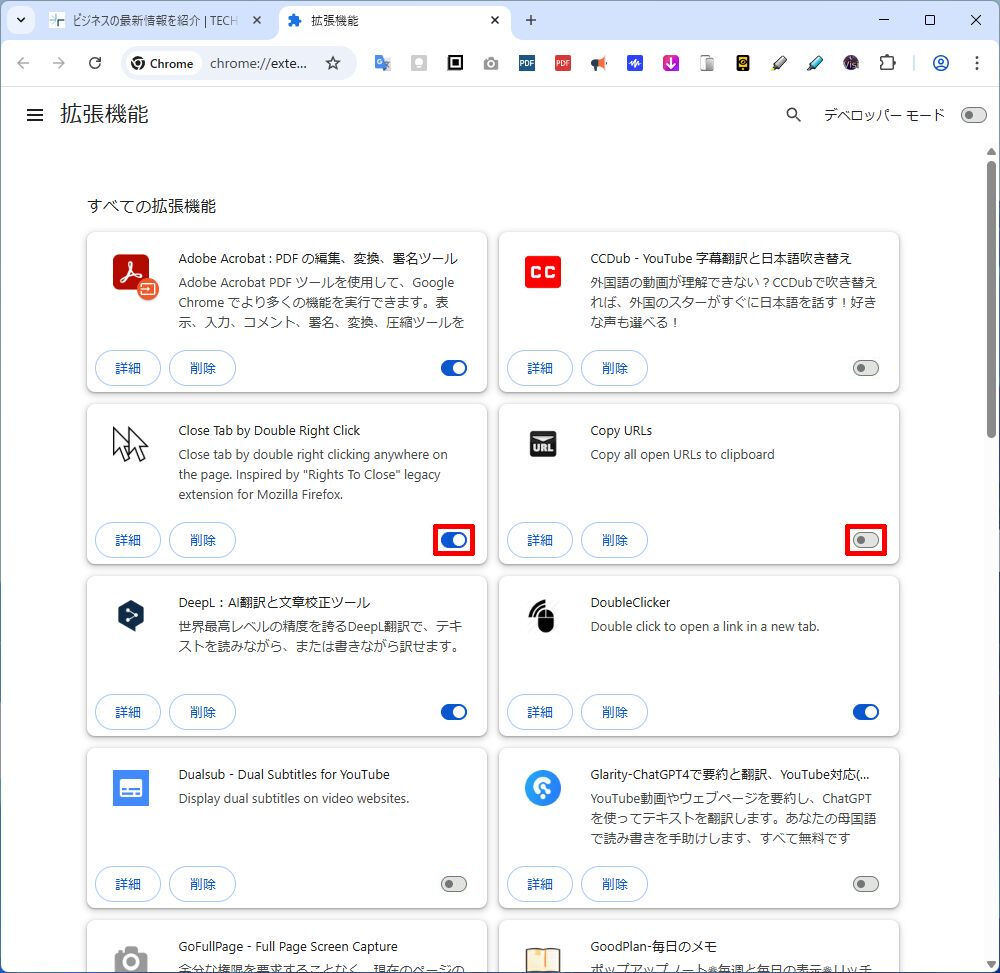Screen dimensions: 1000x973
Task: Click the yellow phone-eye extension icon
Action: point(742,63)
